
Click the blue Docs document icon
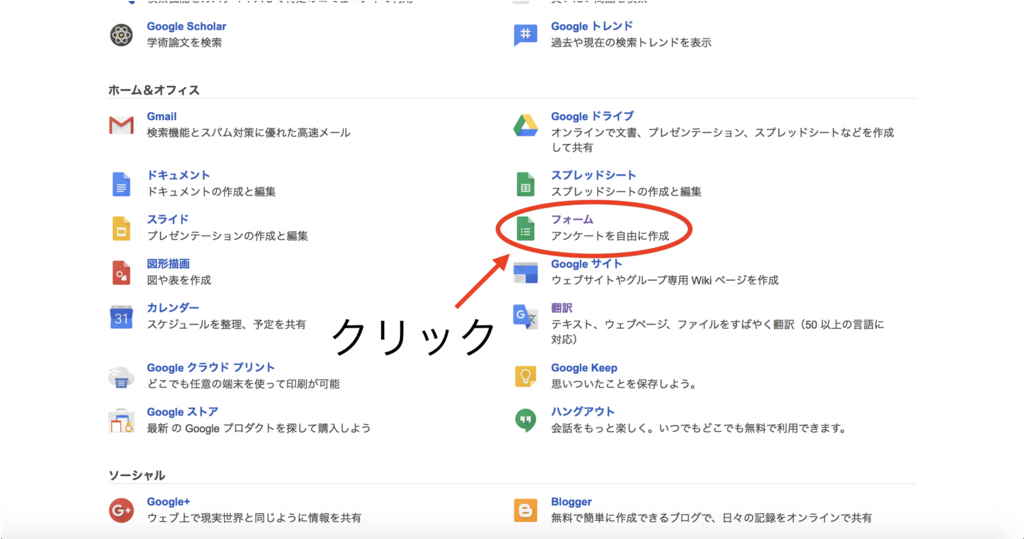click(121, 184)
